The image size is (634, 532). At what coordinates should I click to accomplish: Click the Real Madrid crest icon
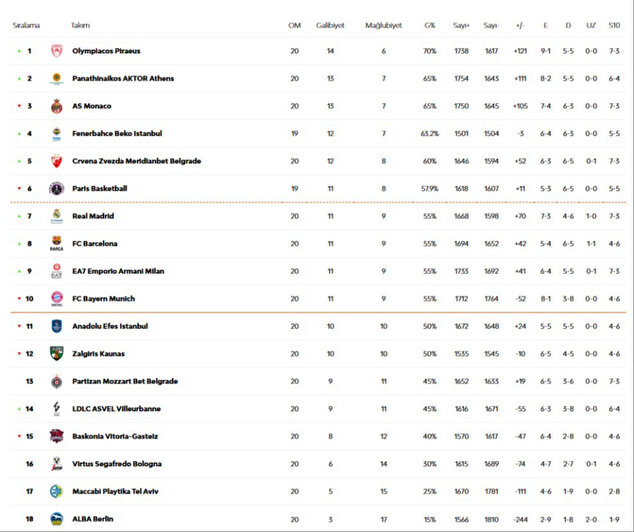coord(57,216)
